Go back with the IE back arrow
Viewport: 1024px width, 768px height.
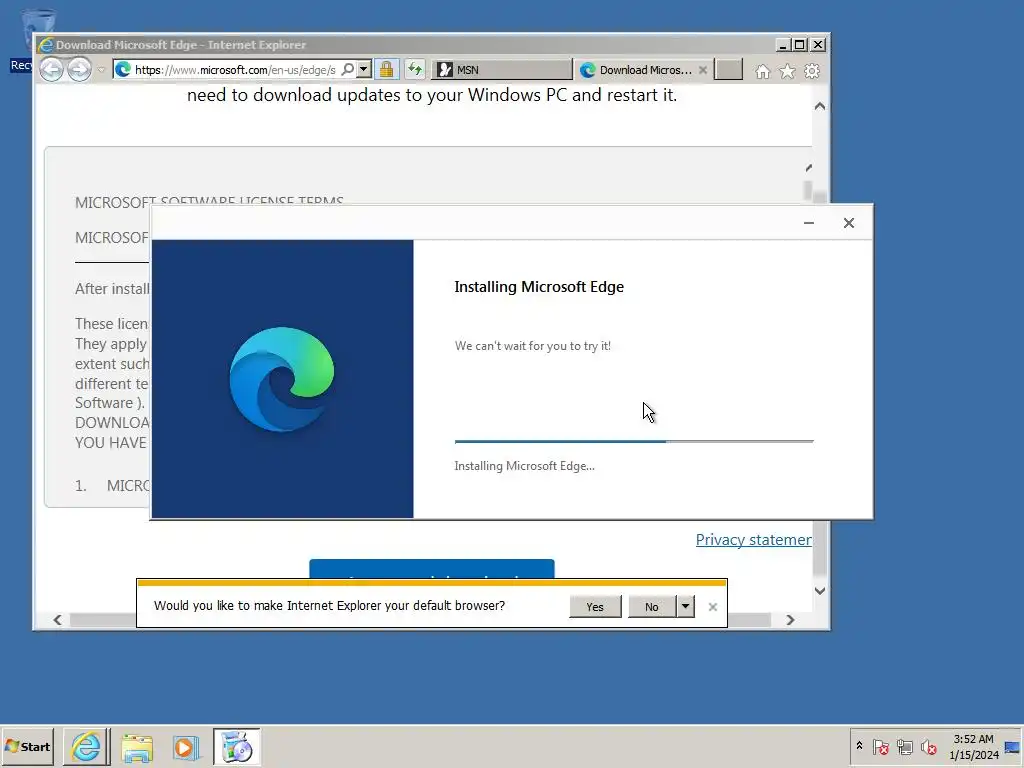[x=52, y=69]
